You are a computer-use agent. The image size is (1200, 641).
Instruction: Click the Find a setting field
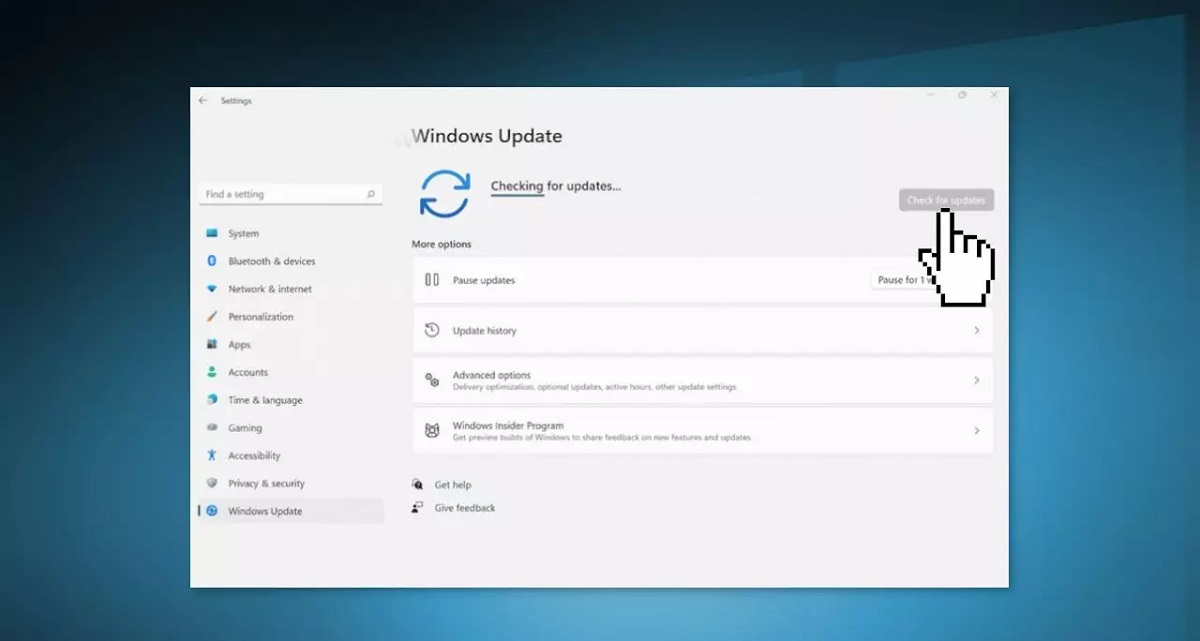tap(291, 194)
